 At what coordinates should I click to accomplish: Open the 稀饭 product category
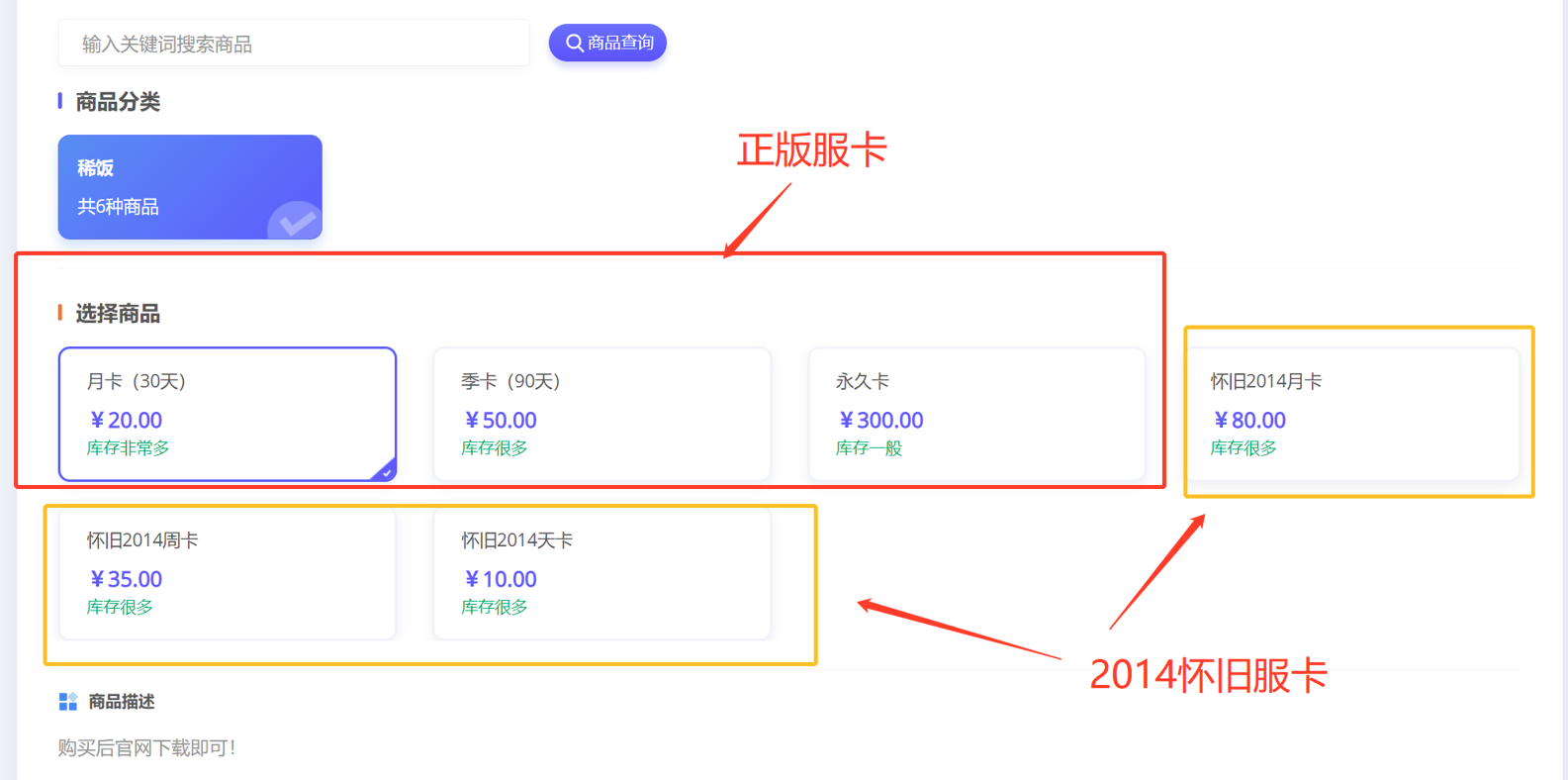click(190, 187)
